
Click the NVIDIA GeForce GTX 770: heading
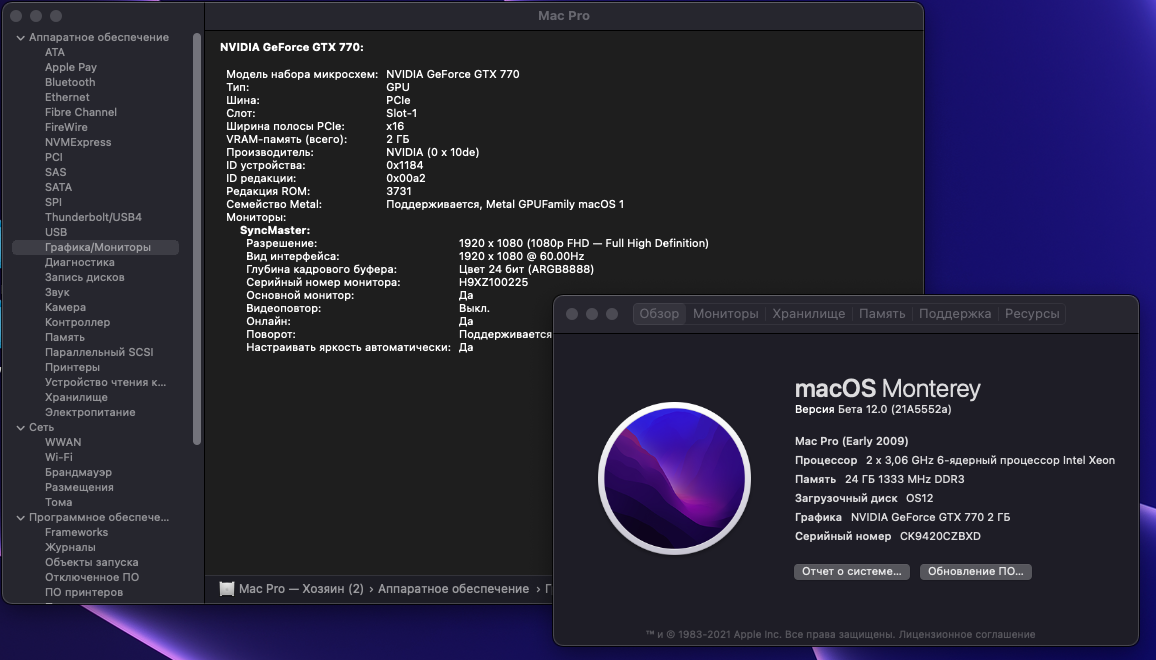click(x=292, y=47)
